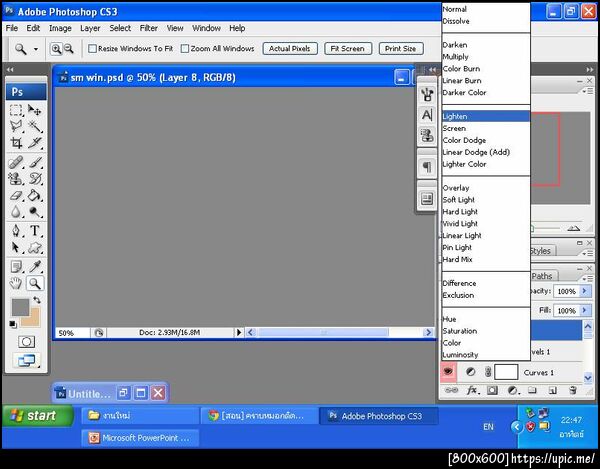Select the Rectangular Marquee tool
Image resolution: width=600 pixels, height=469 pixels.
pos(16,110)
